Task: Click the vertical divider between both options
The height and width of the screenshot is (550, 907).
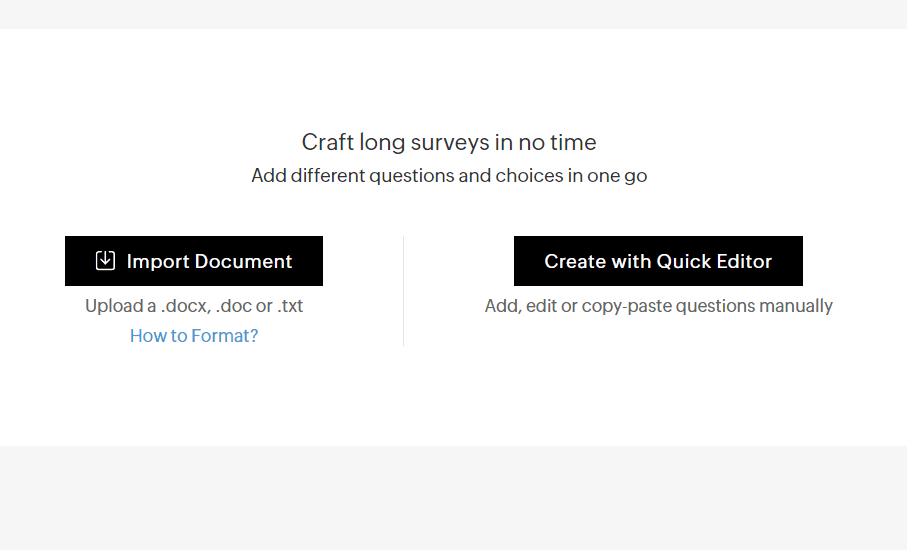Action: click(x=403, y=291)
